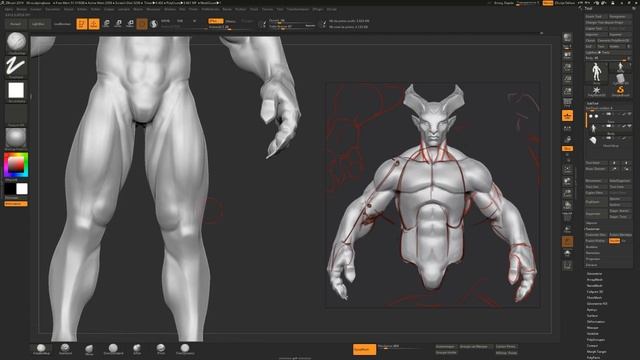Expand the Masking subpalette
This screenshot has width=640, height=360.
[x=593, y=328]
